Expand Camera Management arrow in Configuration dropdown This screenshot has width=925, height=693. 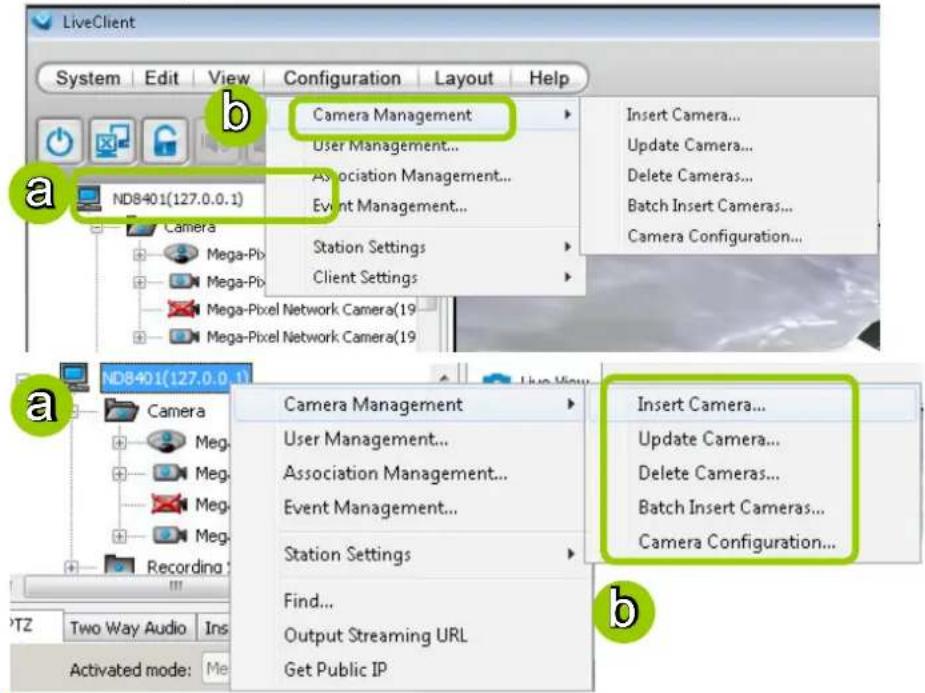click(x=568, y=114)
